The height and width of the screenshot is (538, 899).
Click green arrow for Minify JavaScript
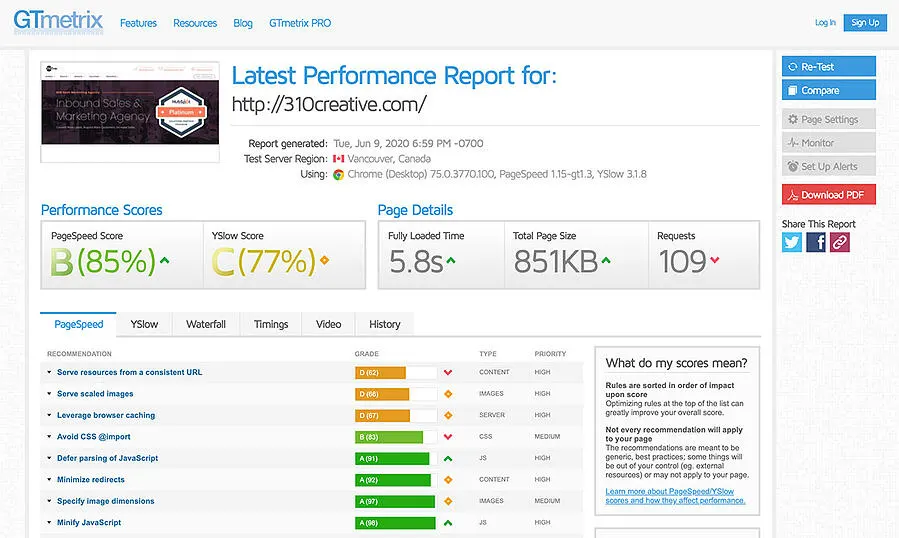click(448, 523)
